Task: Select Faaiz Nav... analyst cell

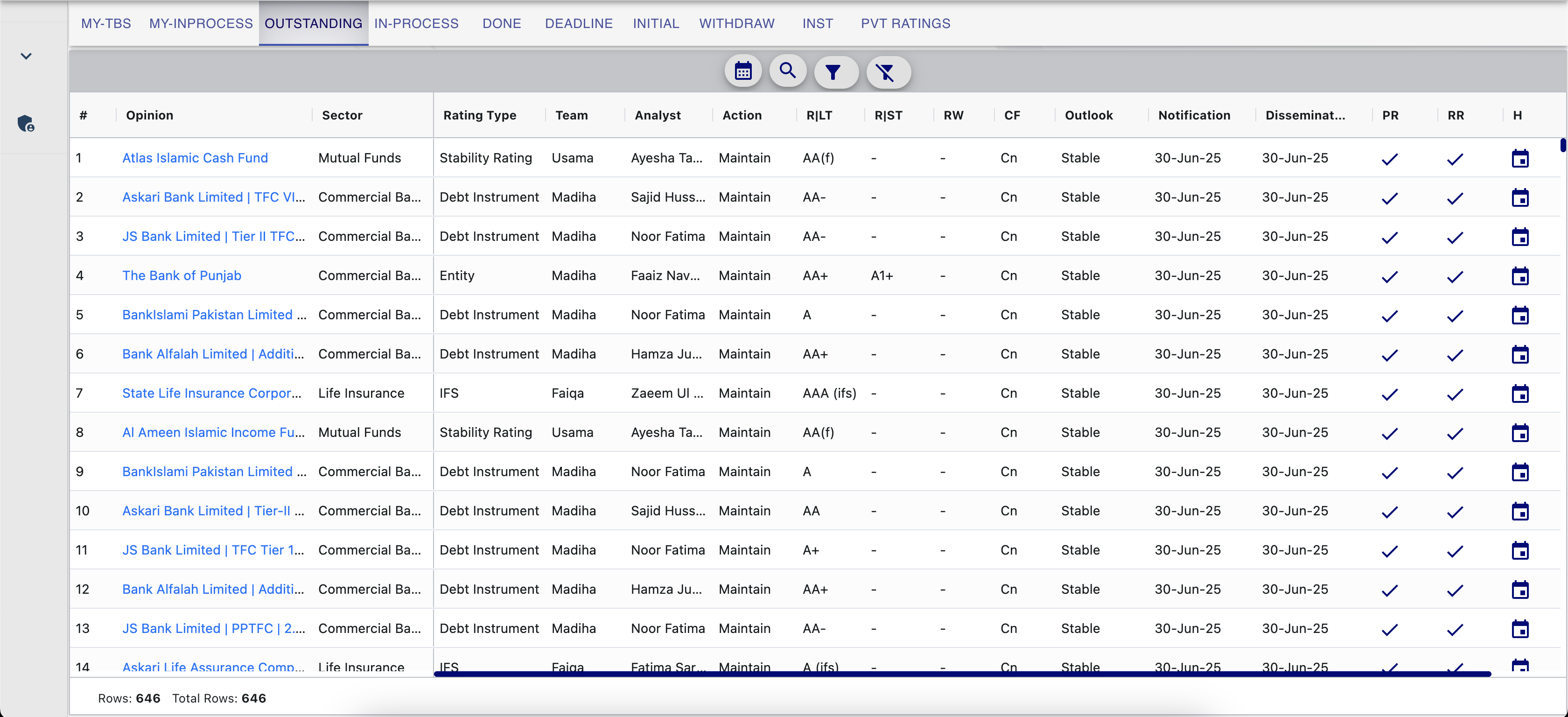Action: 665,275
